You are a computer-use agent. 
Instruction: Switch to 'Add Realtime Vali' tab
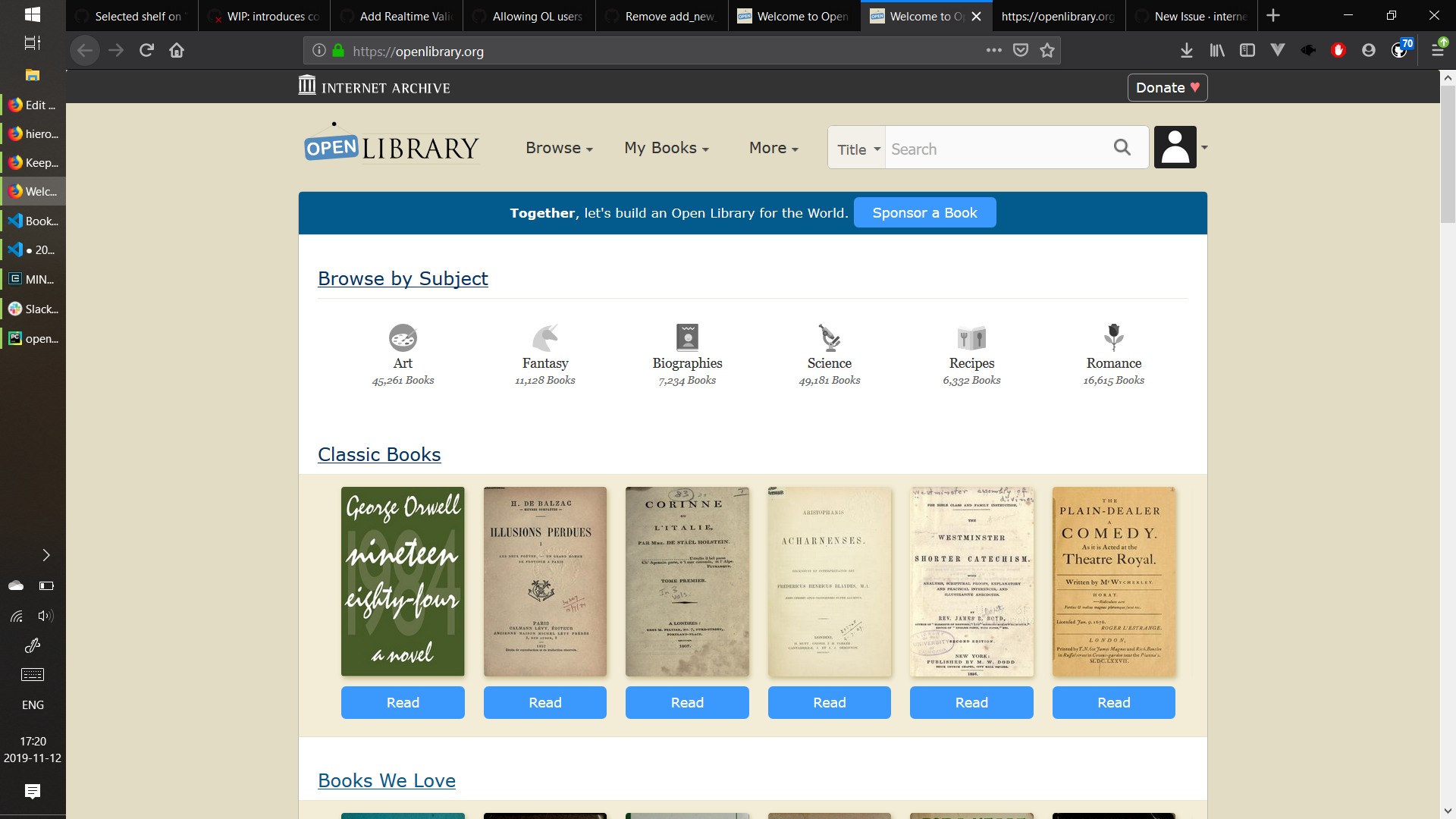click(x=397, y=16)
